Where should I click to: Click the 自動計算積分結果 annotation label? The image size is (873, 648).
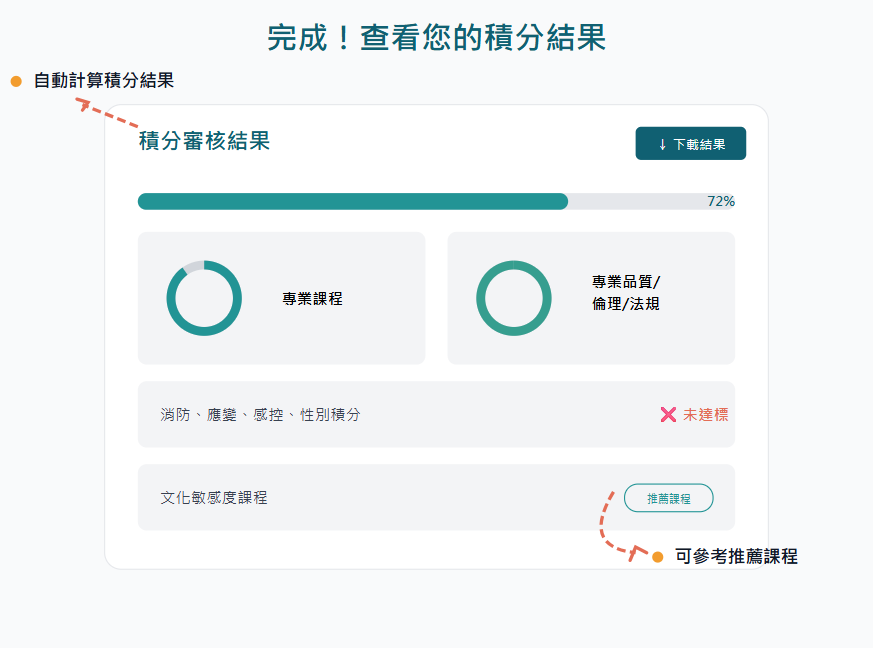[104, 81]
